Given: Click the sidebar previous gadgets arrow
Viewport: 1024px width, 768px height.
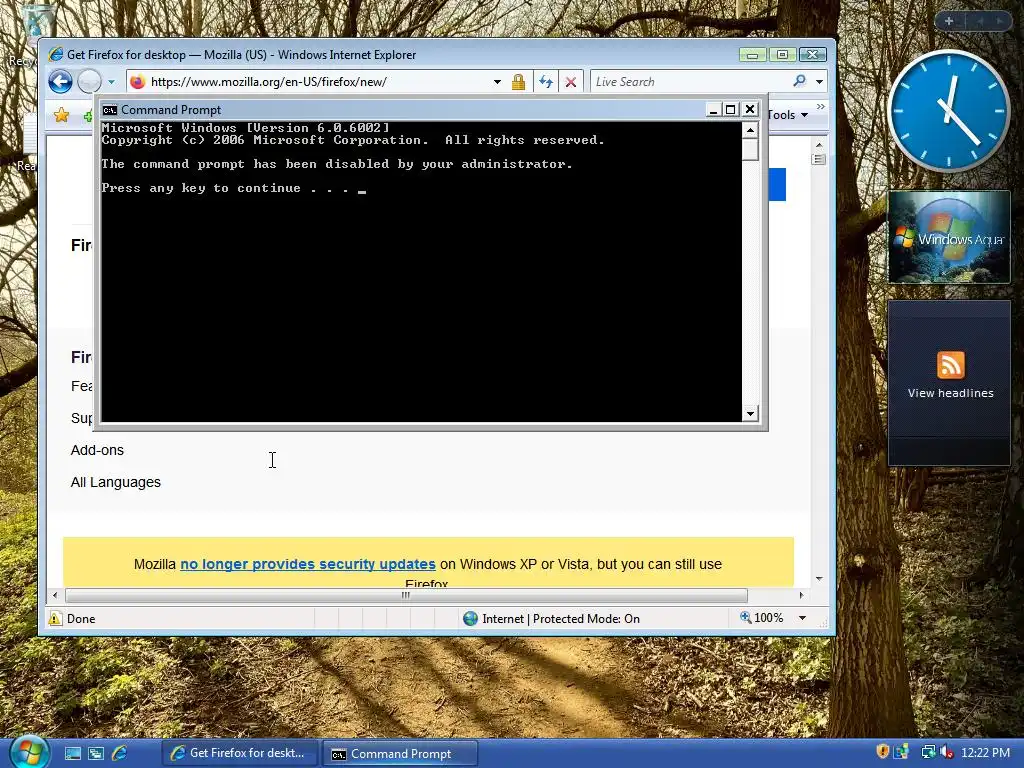Looking at the screenshot, I should coord(980,21).
